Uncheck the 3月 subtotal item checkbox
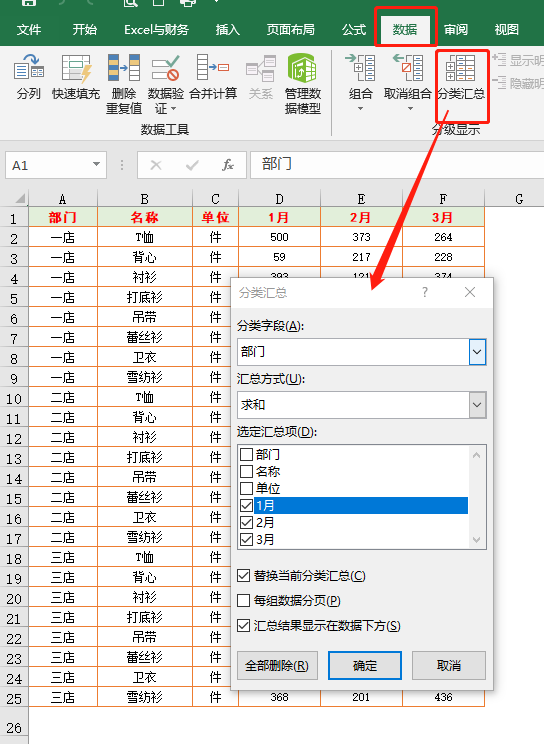544x744 pixels. pyautogui.click(x=246, y=539)
